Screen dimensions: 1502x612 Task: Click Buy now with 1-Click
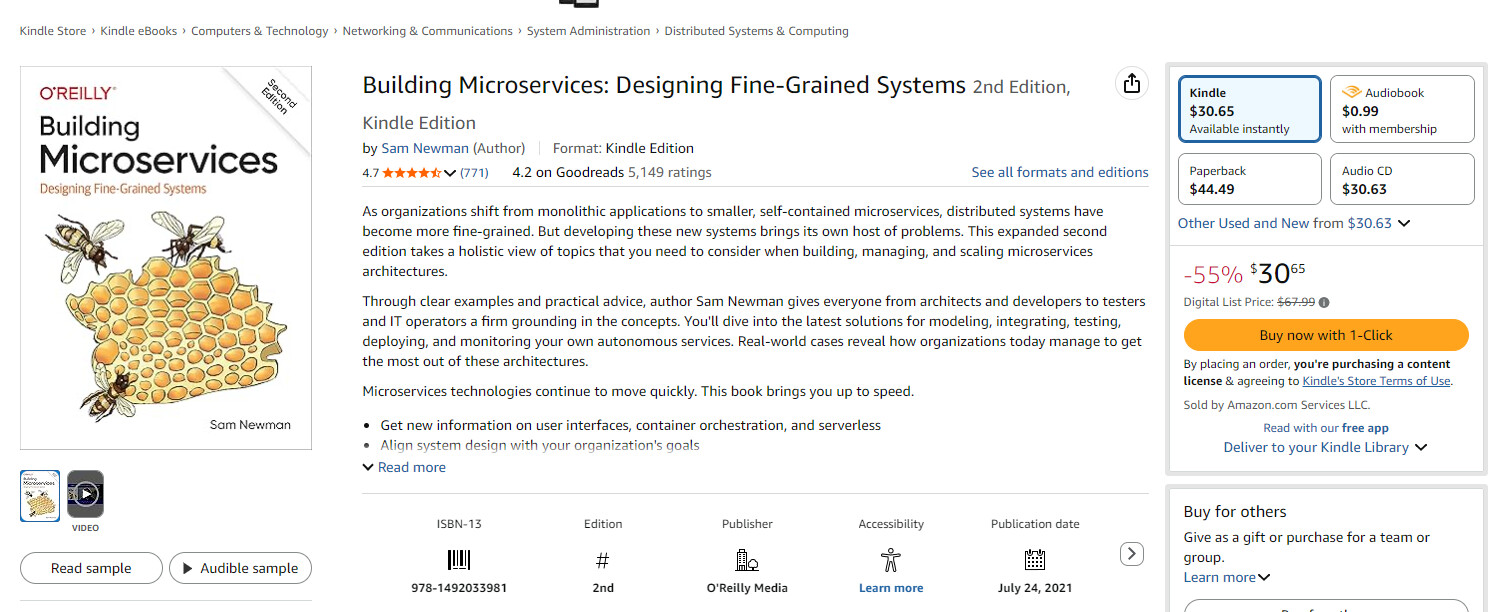click(1325, 335)
